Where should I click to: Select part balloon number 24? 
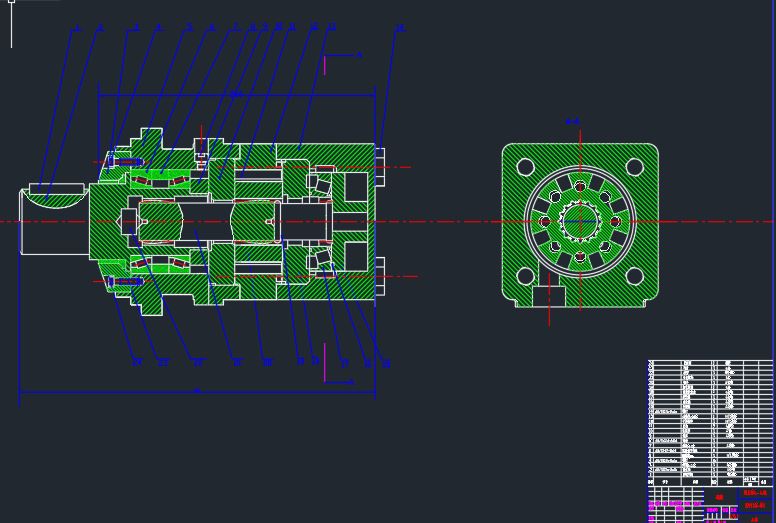[137, 363]
